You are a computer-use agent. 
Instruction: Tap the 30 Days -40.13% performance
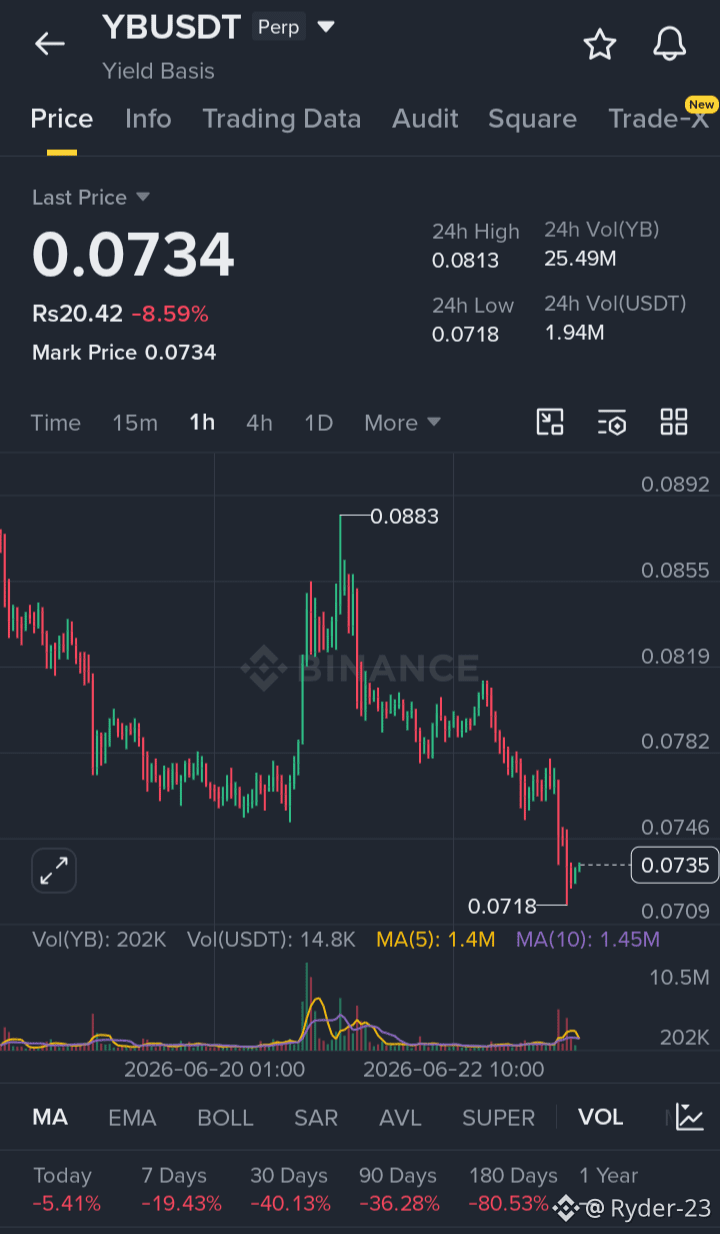click(290, 1190)
